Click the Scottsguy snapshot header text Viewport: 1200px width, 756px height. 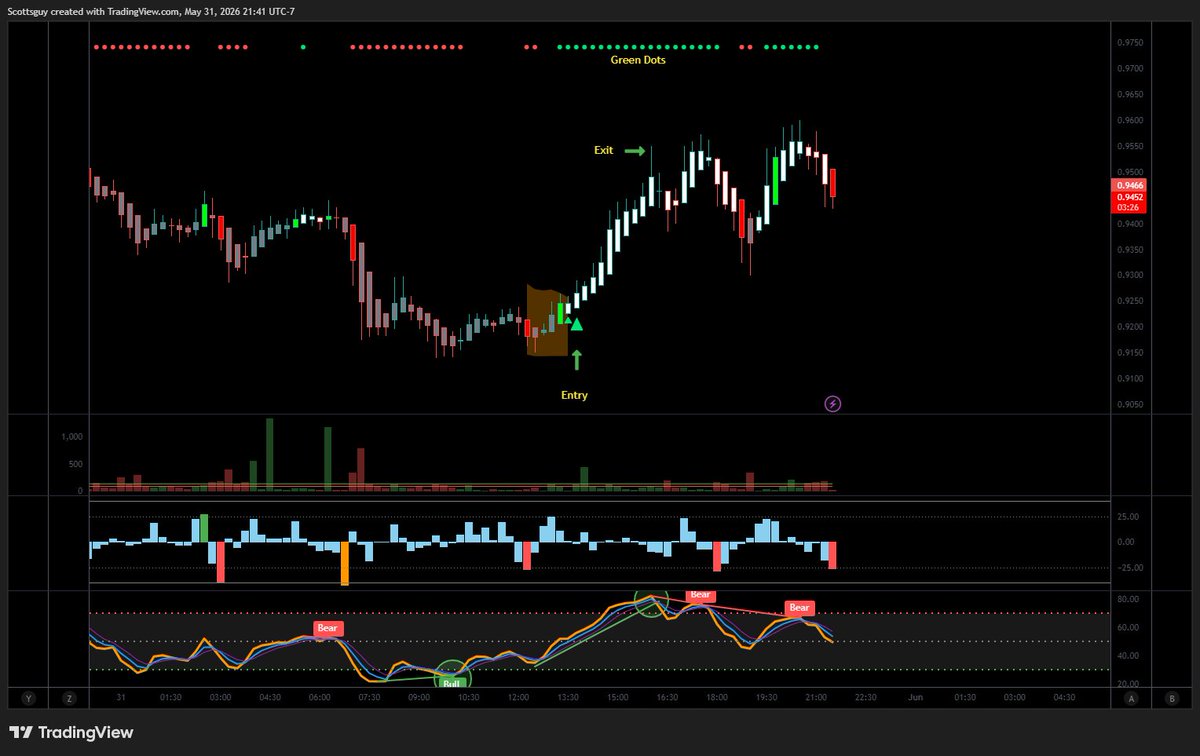point(152,11)
